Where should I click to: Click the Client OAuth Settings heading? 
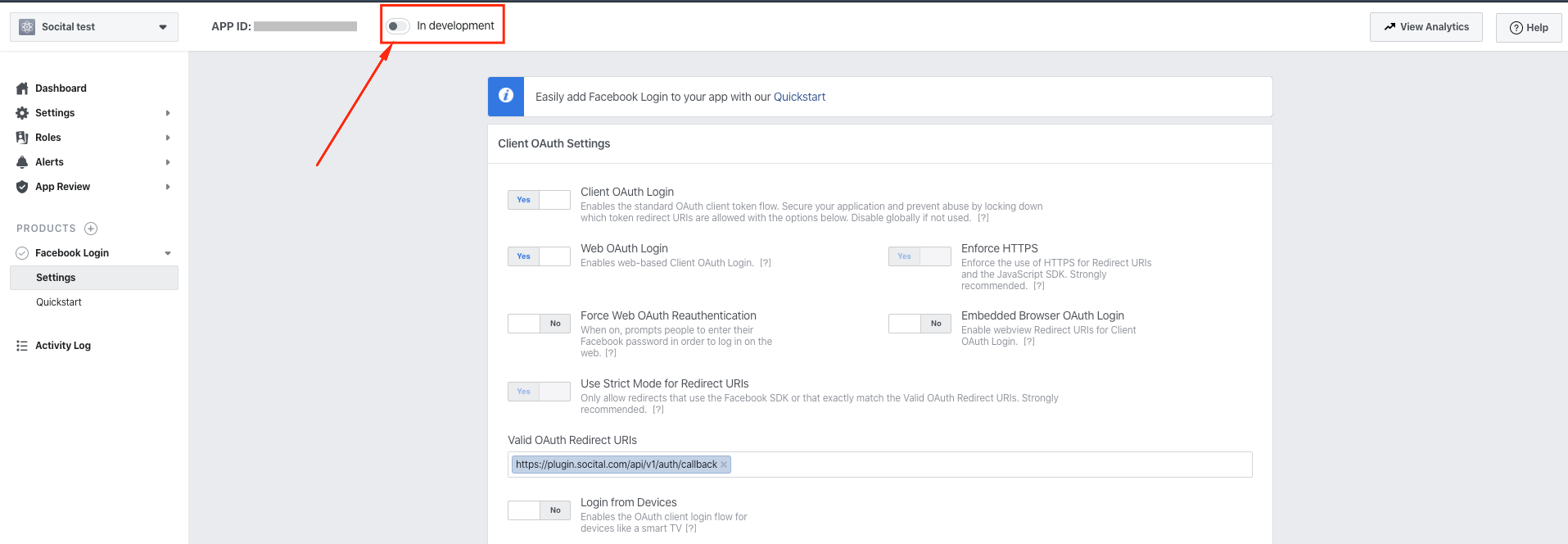(554, 143)
